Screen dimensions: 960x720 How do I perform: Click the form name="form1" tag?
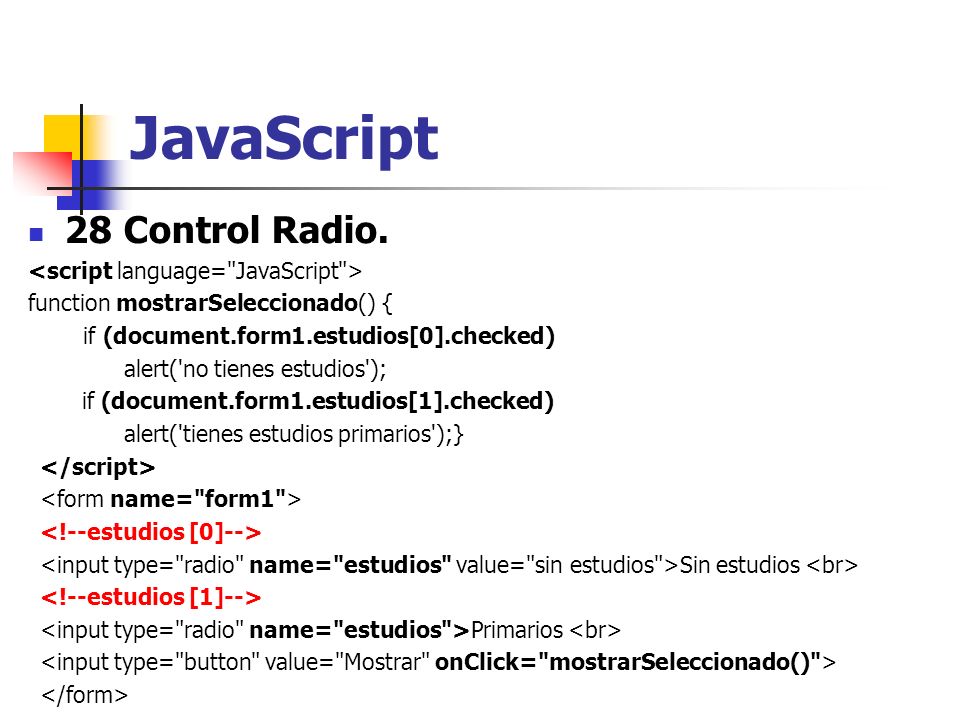[171, 499]
